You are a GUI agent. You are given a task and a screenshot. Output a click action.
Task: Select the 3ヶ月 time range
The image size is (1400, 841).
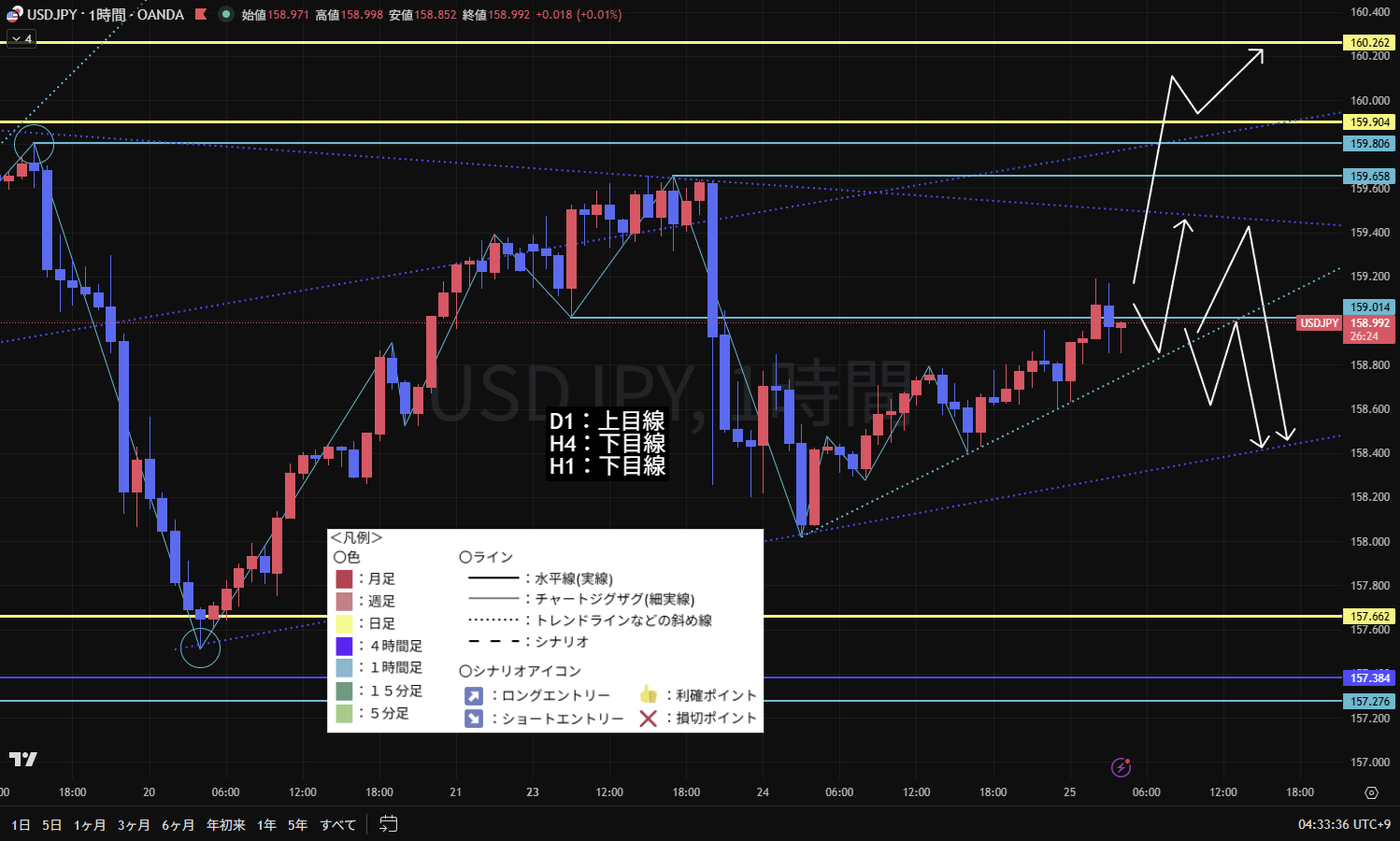point(134,824)
